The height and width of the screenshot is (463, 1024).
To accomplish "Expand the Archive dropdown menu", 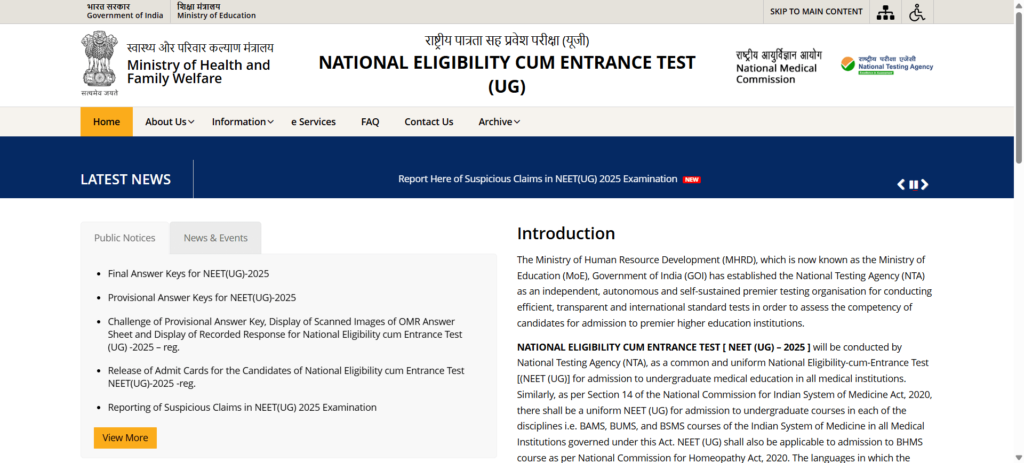I will 499,121.
